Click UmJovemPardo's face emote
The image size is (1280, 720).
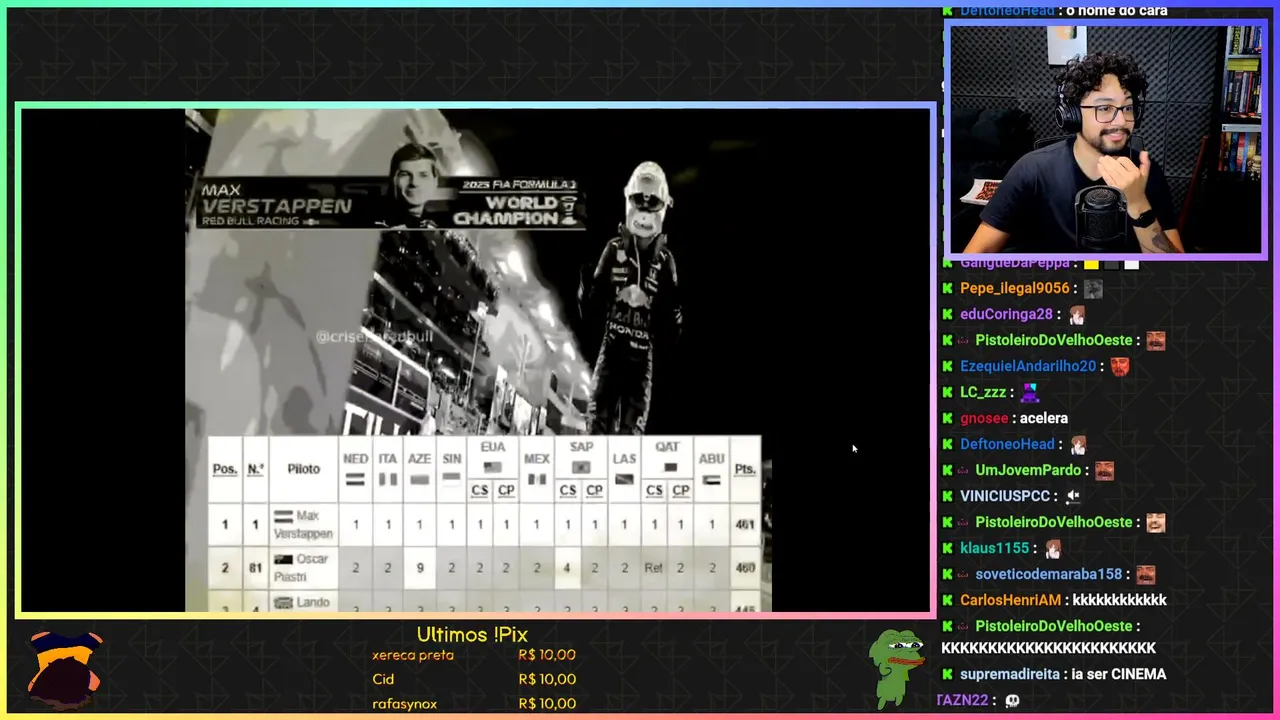(x=1104, y=470)
